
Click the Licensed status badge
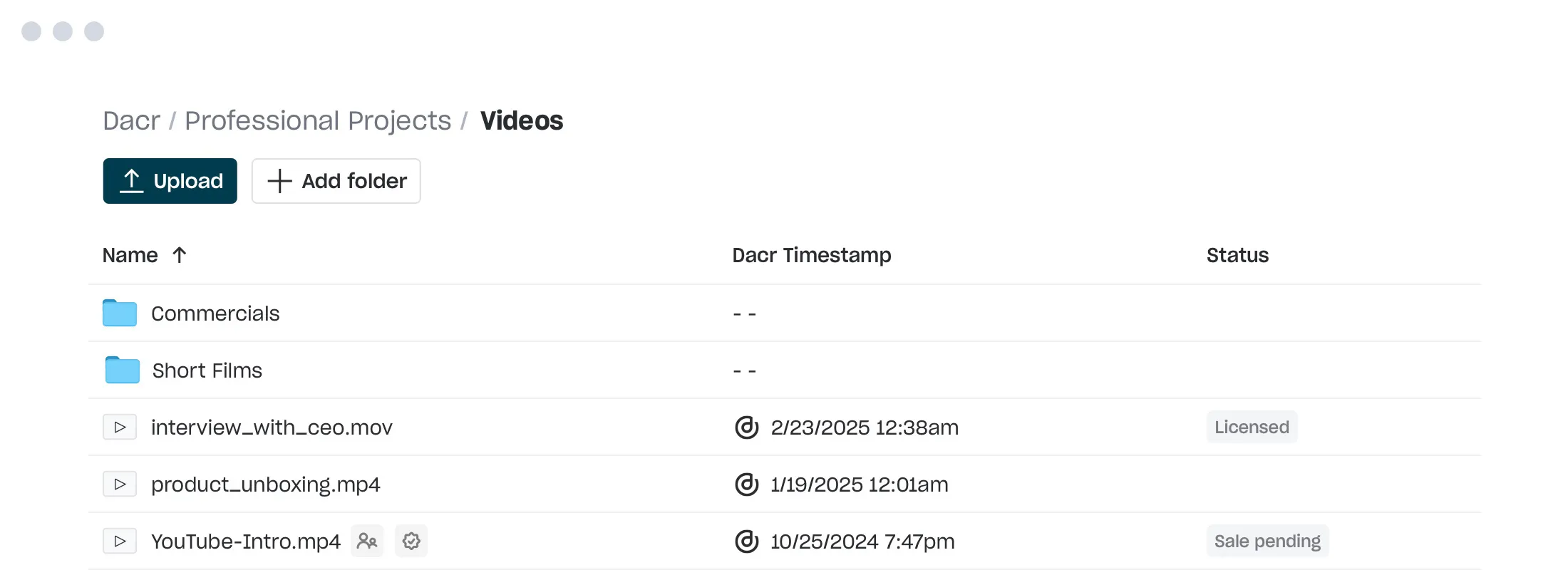1252,427
